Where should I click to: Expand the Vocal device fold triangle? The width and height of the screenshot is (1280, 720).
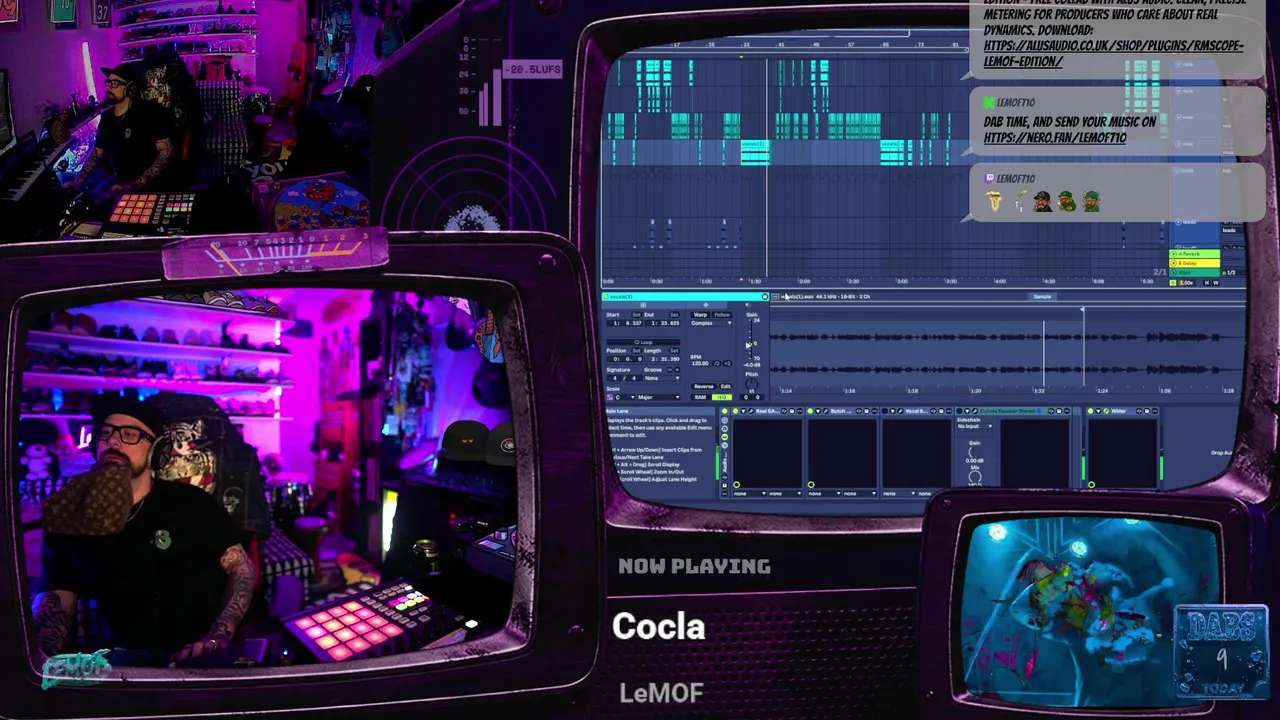point(892,411)
